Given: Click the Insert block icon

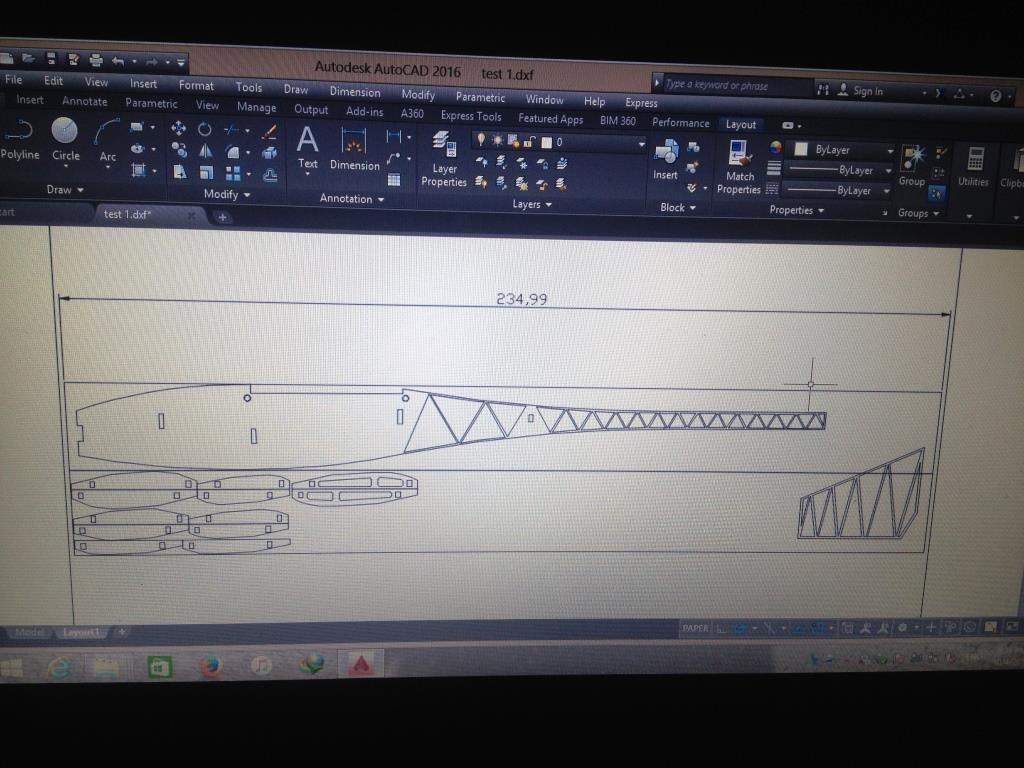Looking at the screenshot, I should [665, 159].
